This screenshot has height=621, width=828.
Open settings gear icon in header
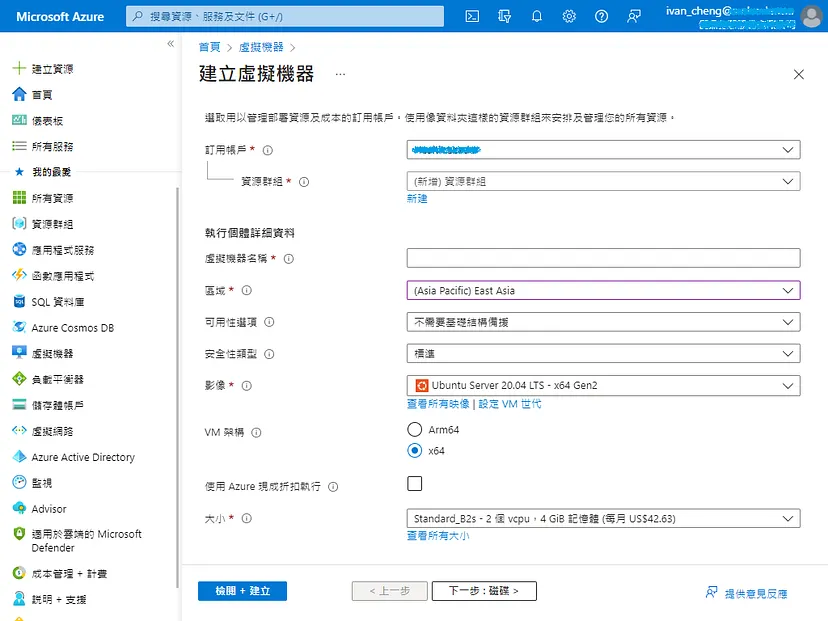click(569, 16)
